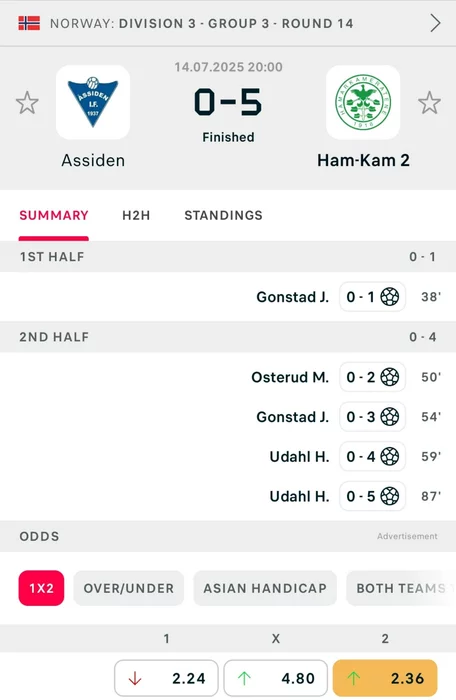Switch to the Standings tab
The width and height of the screenshot is (456, 700).
pos(223,216)
